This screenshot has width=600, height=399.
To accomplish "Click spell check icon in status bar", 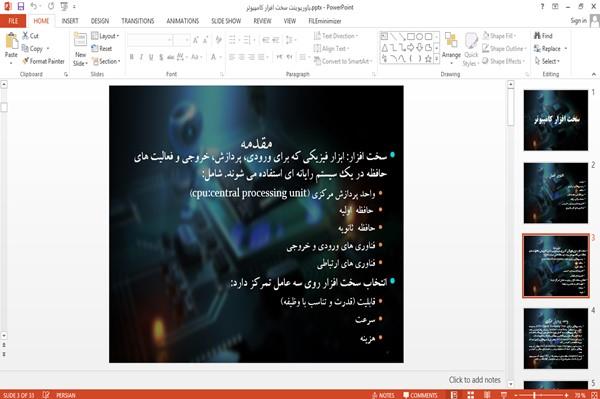I will coord(46,395).
